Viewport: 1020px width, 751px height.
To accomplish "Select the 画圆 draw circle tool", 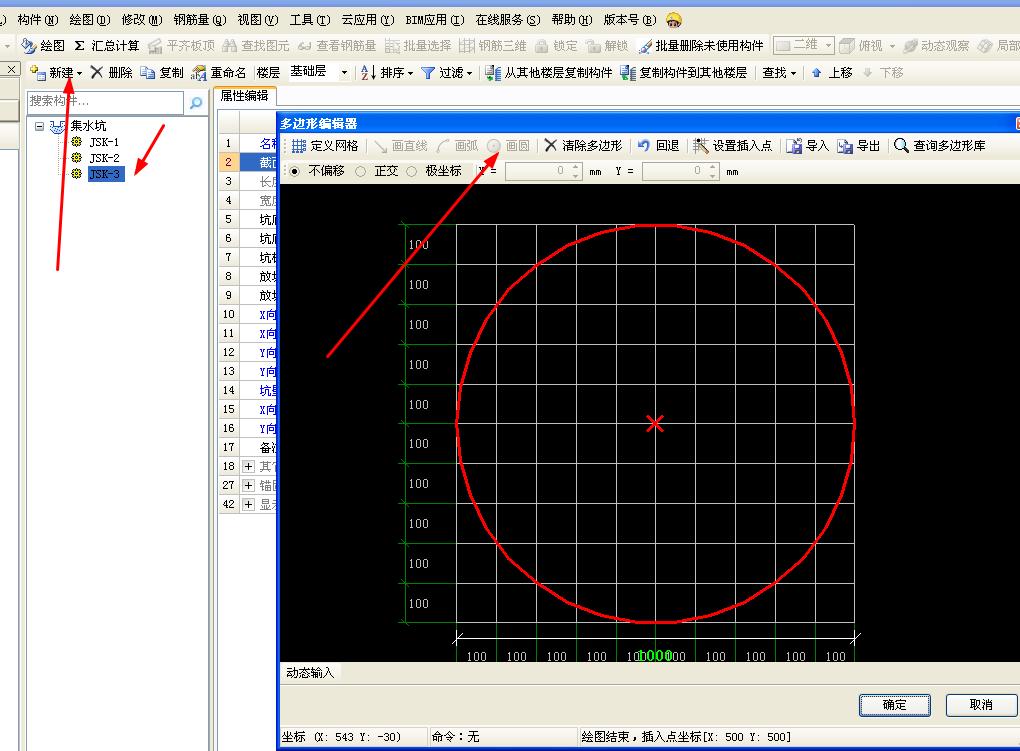I will [508, 146].
